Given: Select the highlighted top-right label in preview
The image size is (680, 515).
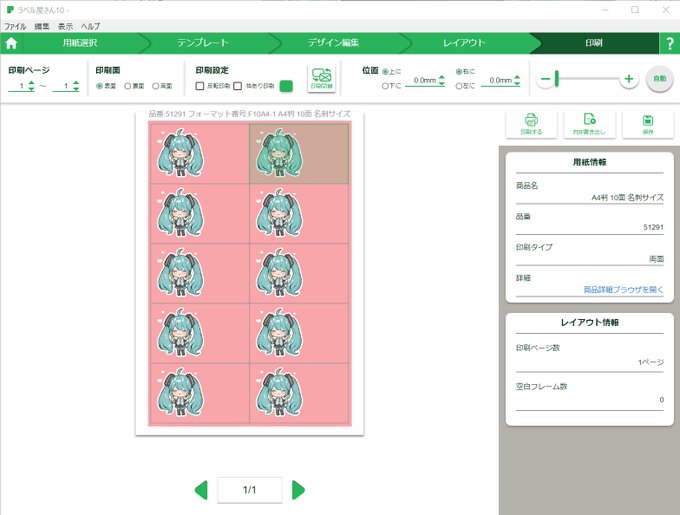Looking at the screenshot, I should 299,154.
